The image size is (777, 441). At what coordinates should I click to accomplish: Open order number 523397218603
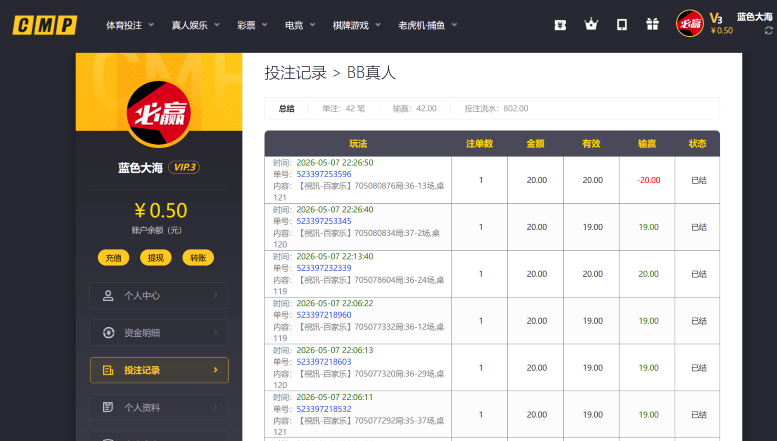(324, 362)
